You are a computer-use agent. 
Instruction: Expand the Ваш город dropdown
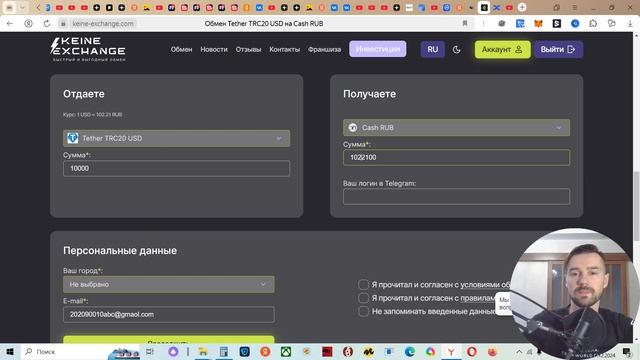point(169,284)
